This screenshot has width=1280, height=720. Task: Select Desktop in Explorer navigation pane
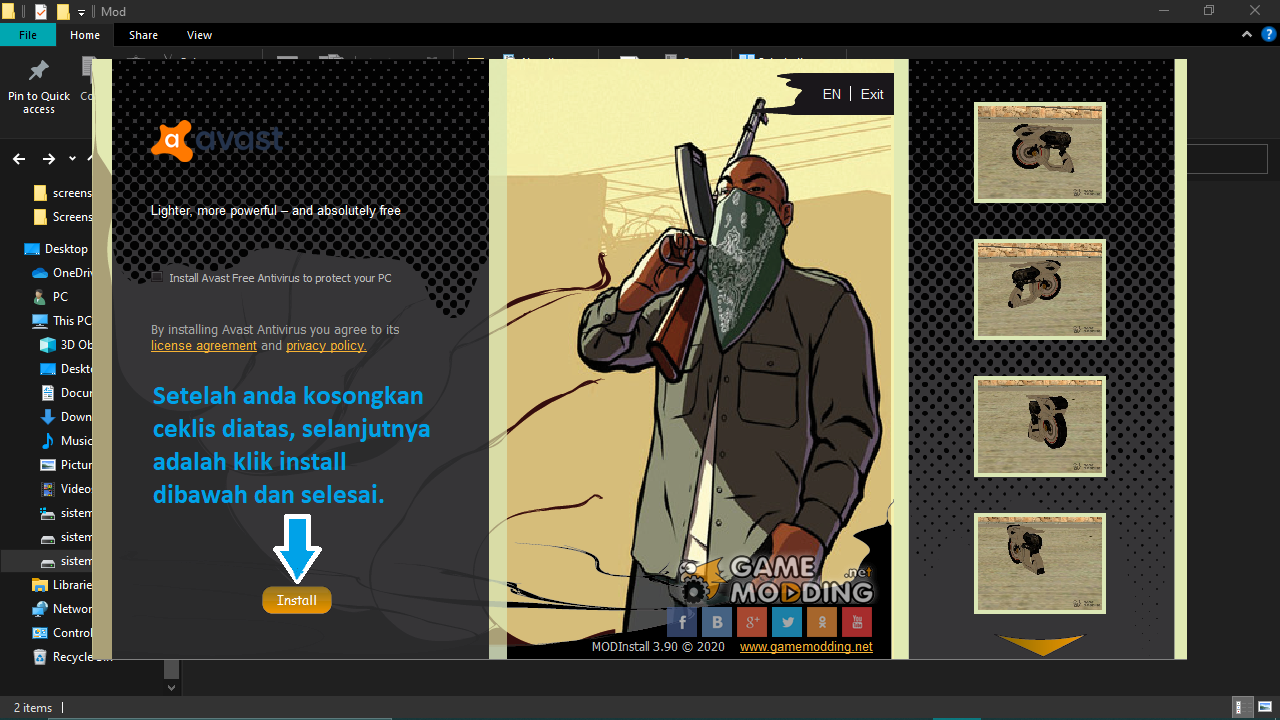pos(57,249)
